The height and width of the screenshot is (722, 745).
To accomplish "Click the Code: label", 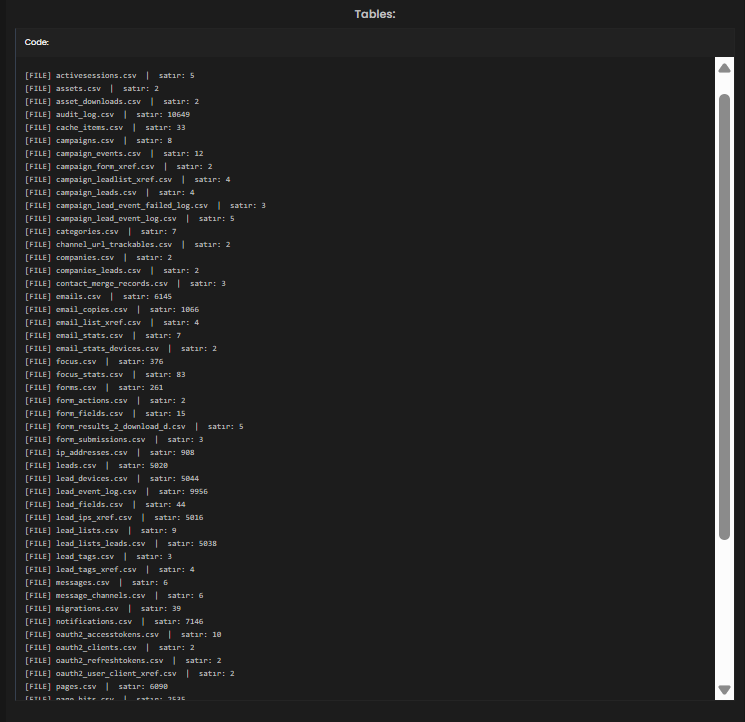I will [37, 42].
